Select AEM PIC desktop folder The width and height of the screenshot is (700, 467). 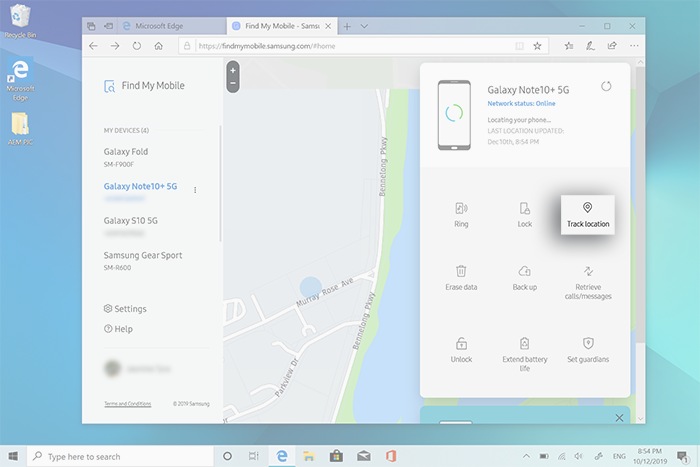point(20,129)
